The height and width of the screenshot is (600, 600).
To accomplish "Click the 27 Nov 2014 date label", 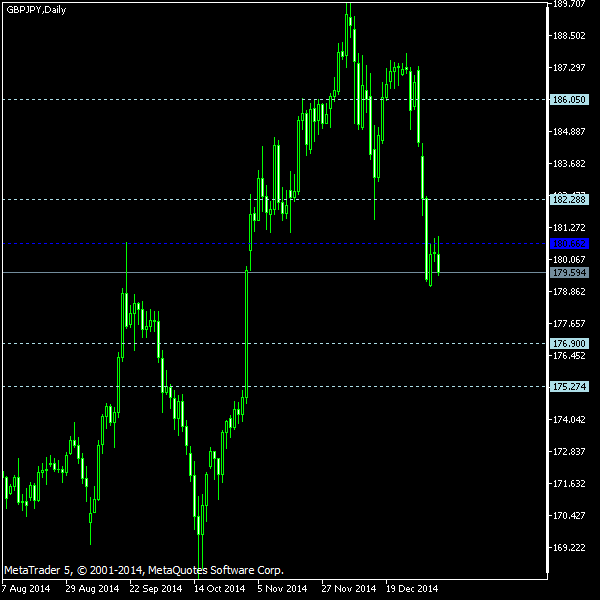I will pos(349,589).
